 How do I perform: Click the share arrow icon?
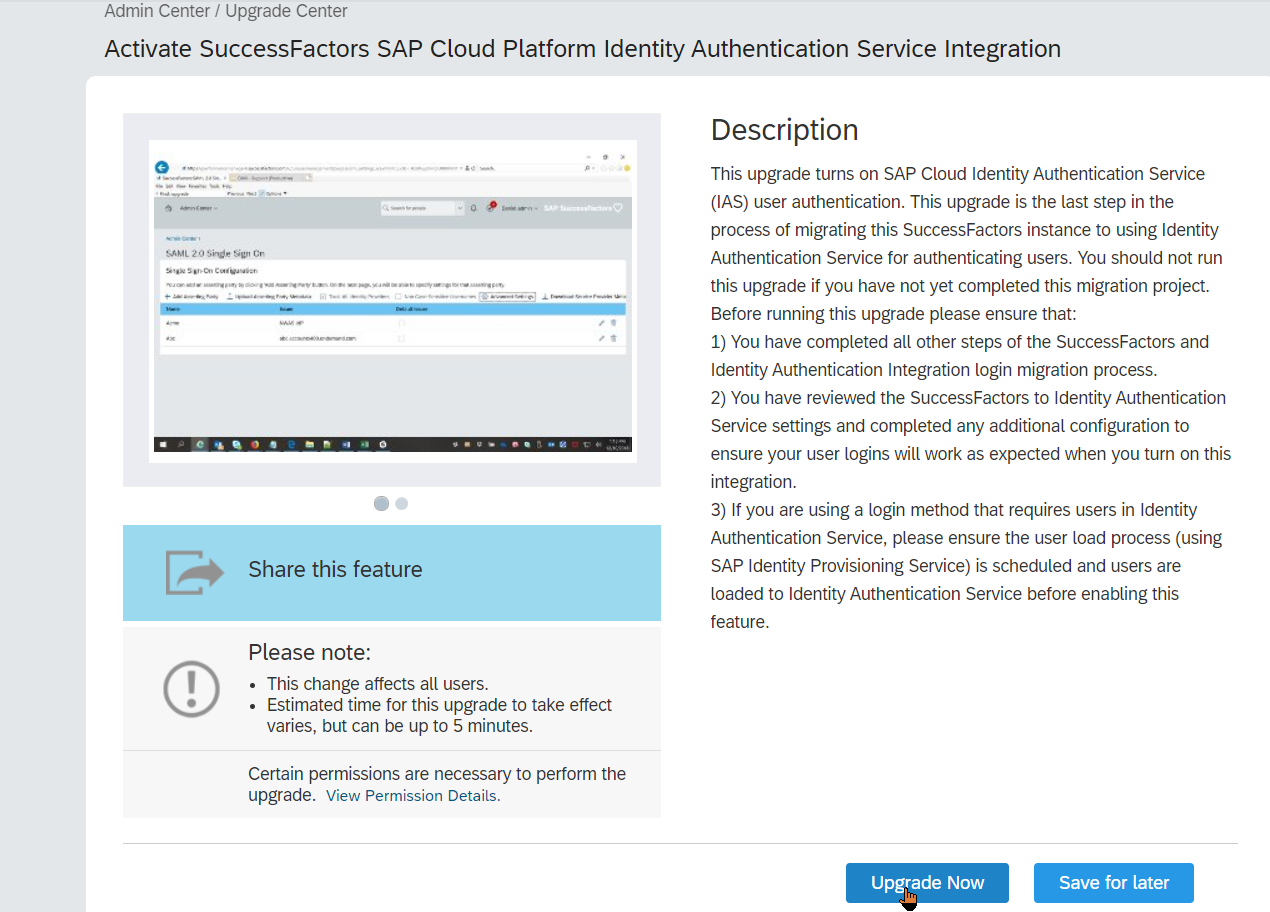point(195,573)
